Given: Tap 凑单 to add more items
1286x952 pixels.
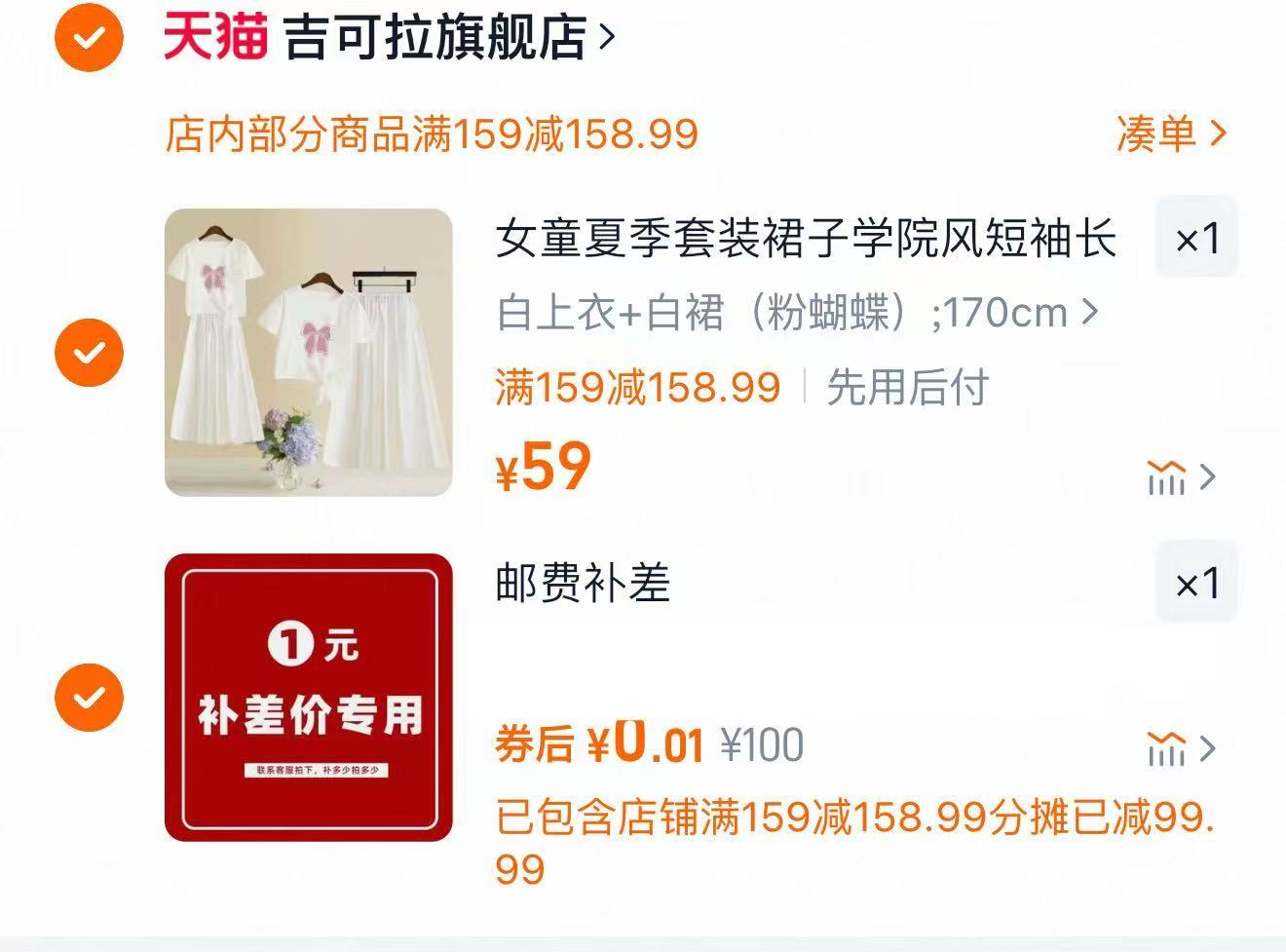Looking at the screenshot, I should 1155,133.
